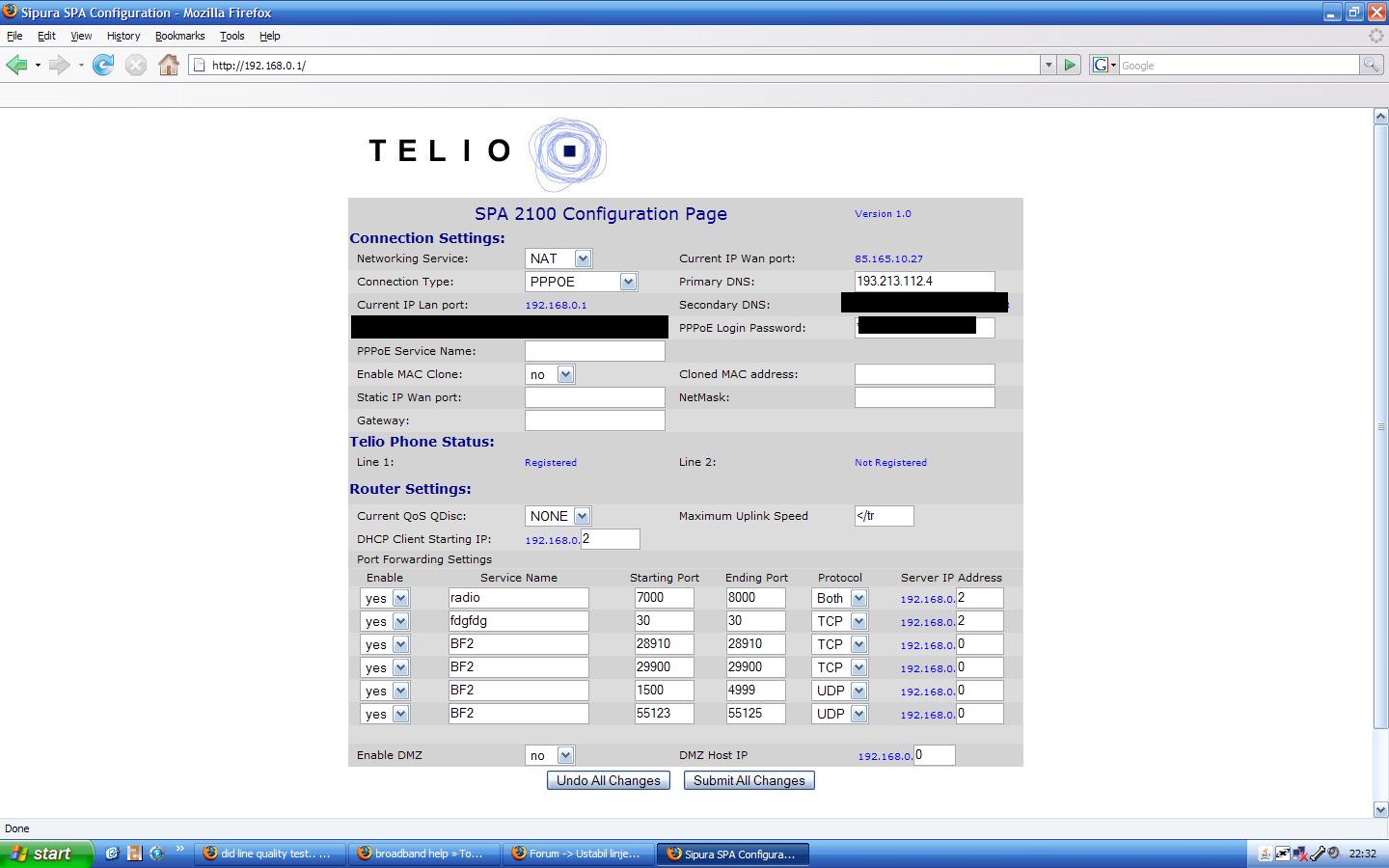
Task: Open the Bookmarks menu
Action: coord(179,36)
